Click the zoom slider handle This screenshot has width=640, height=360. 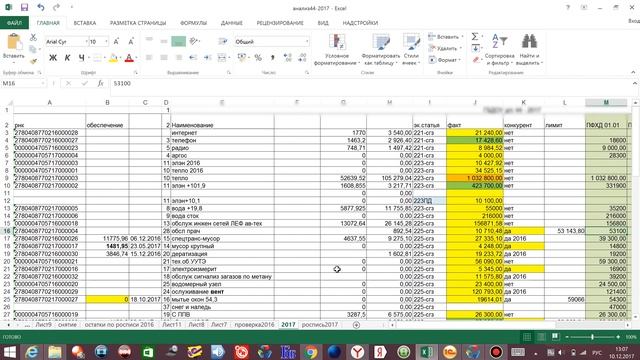tap(592, 337)
